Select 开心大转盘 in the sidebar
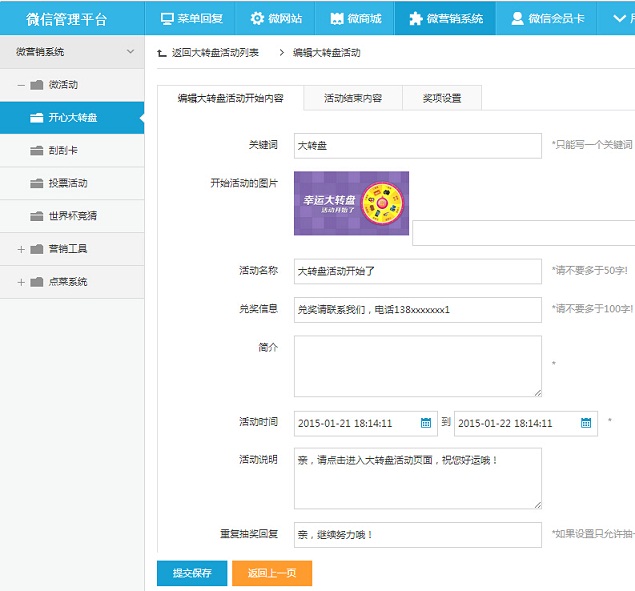This screenshot has height=591, width=635. click(72, 117)
